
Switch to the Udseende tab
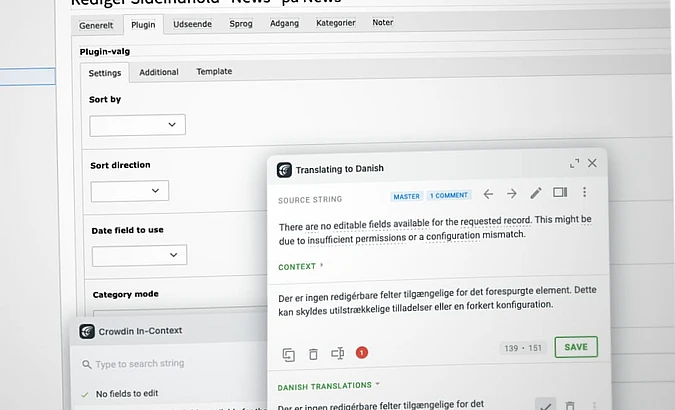click(x=192, y=24)
